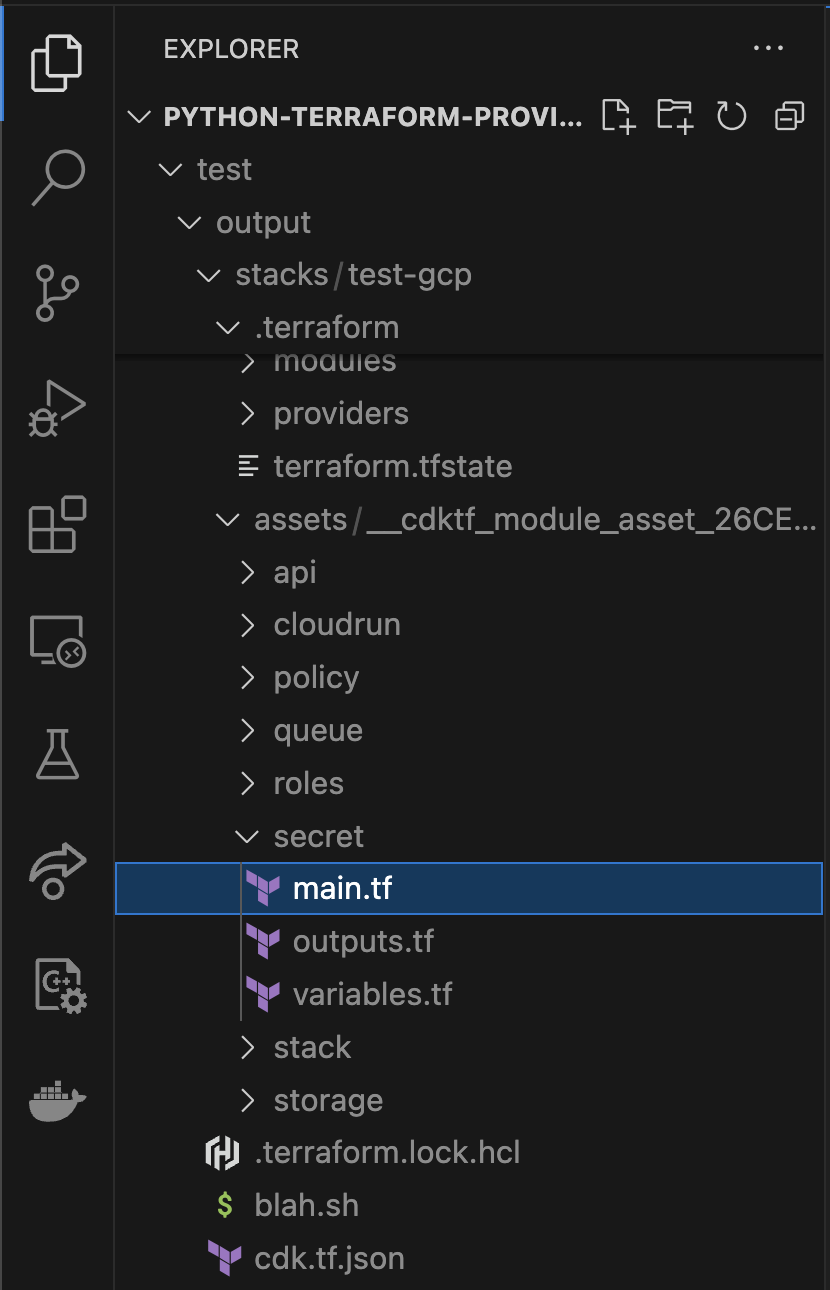Open the Testing flask view
The image size is (830, 1290).
click(57, 755)
